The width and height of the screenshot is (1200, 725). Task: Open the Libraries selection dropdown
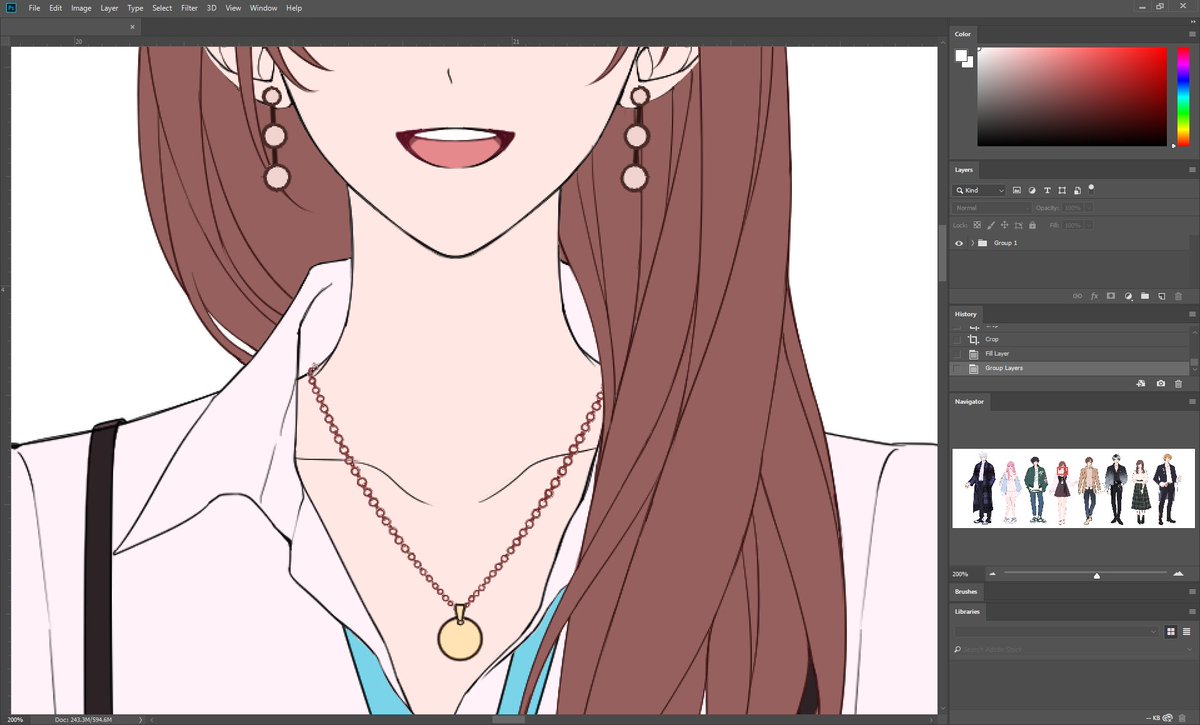pyautogui.click(x=1057, y=632)
